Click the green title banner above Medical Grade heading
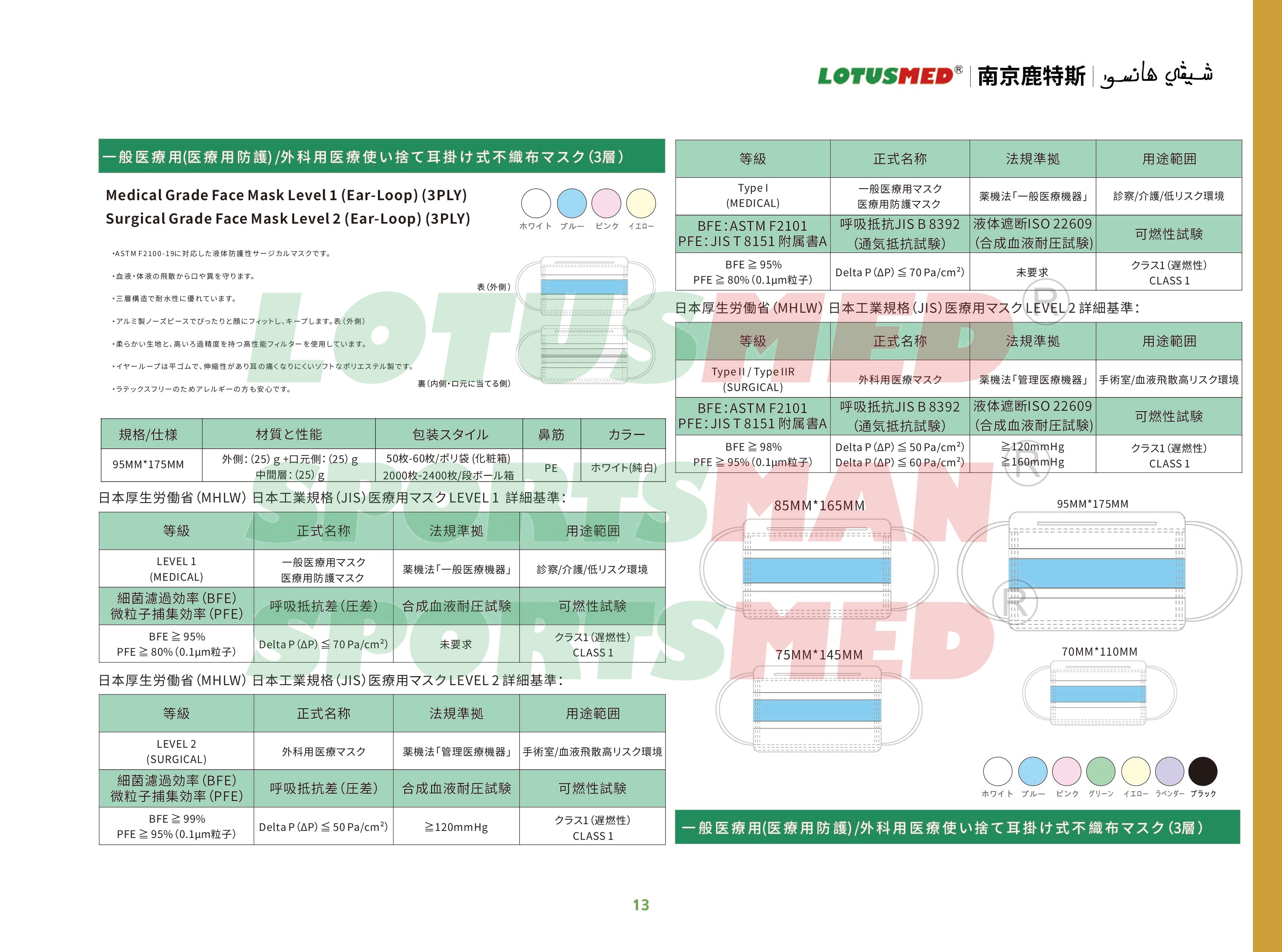The image size is (1282, 952). click(381, 156)
